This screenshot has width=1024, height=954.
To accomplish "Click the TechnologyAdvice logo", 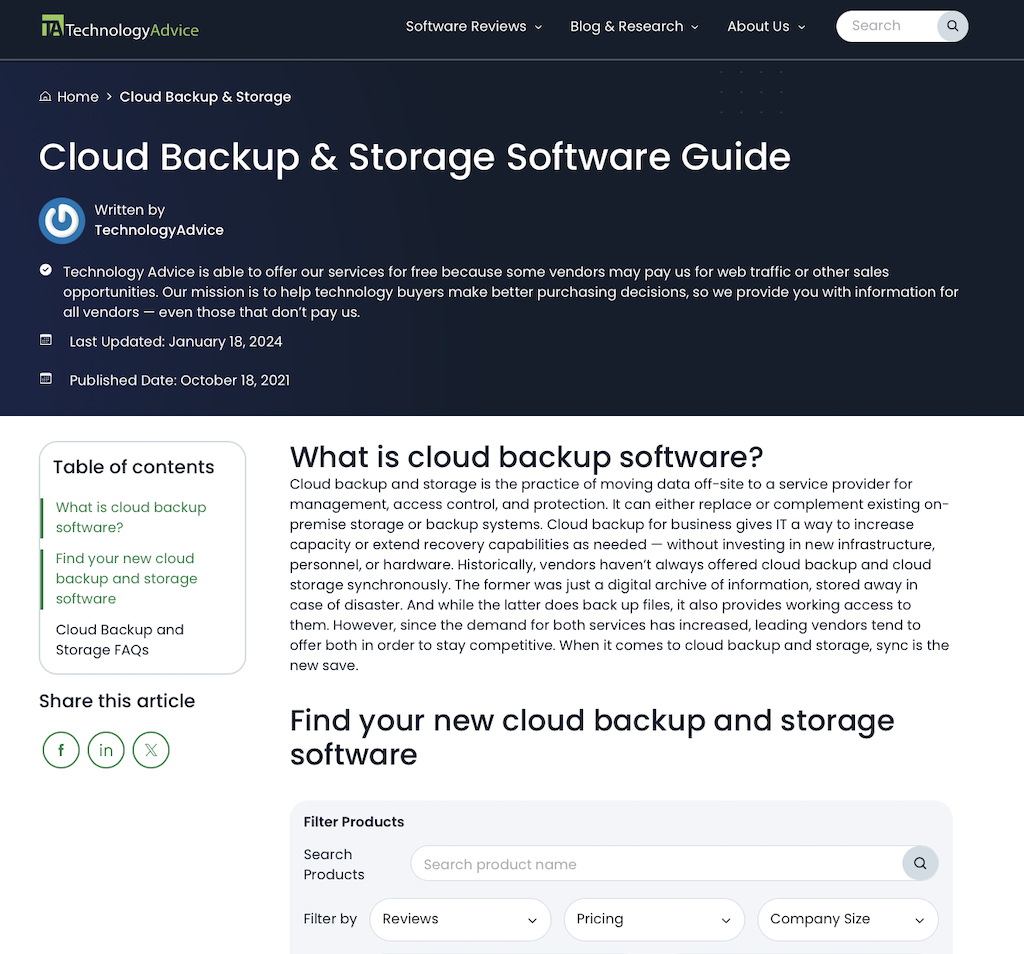I will 120,27.
